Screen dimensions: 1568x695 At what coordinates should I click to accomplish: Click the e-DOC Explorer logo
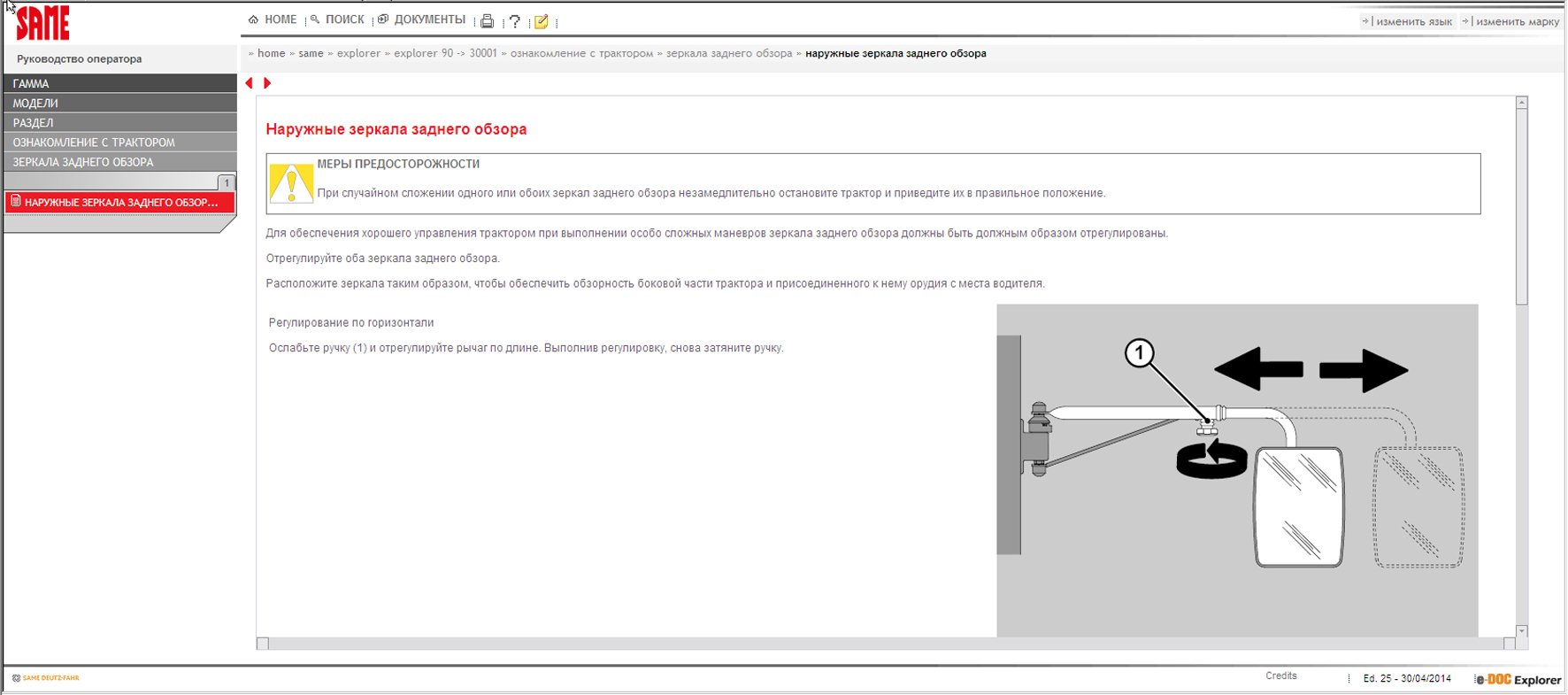pyautogui.click(x=1518, y=679)
